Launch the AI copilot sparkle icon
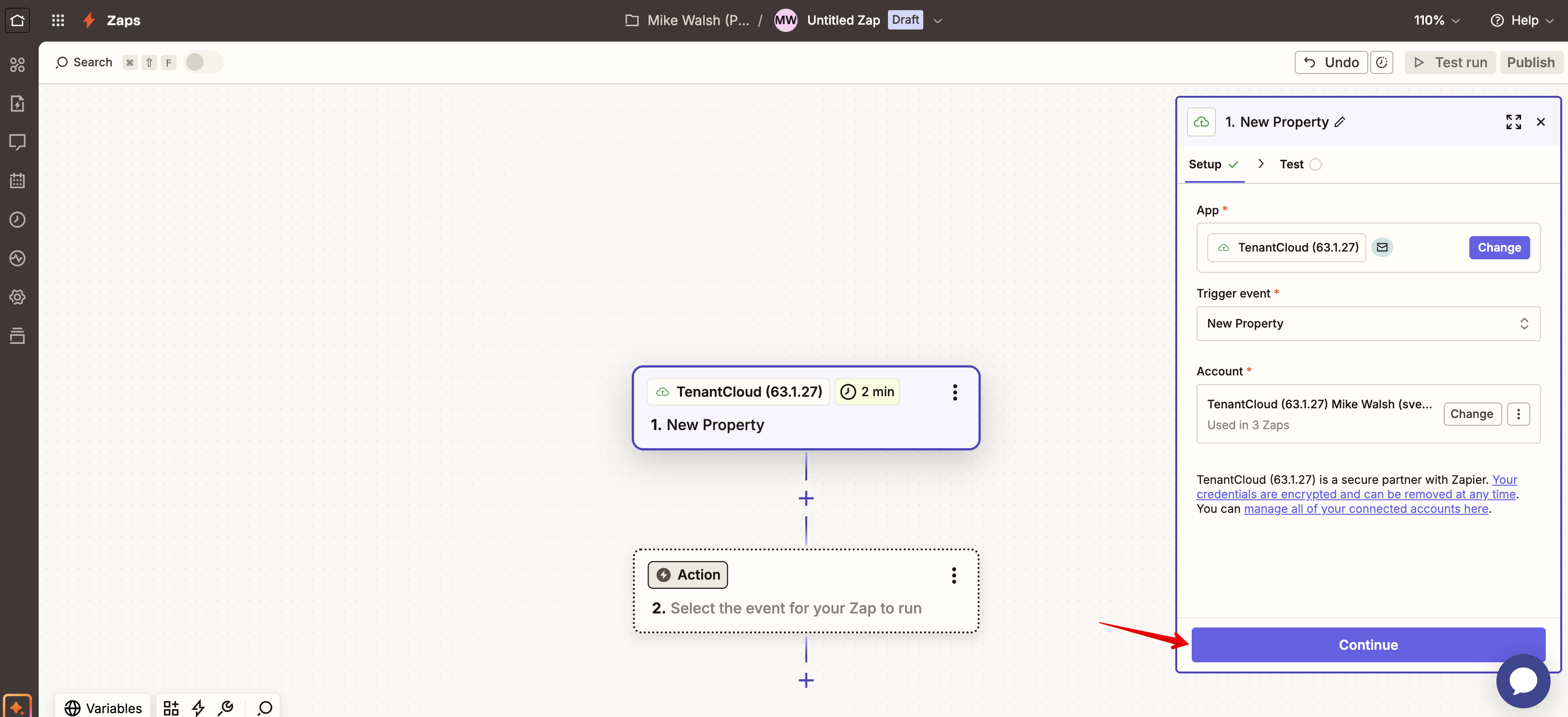Viewport: 1568px width, 717px height. (17, 707)
